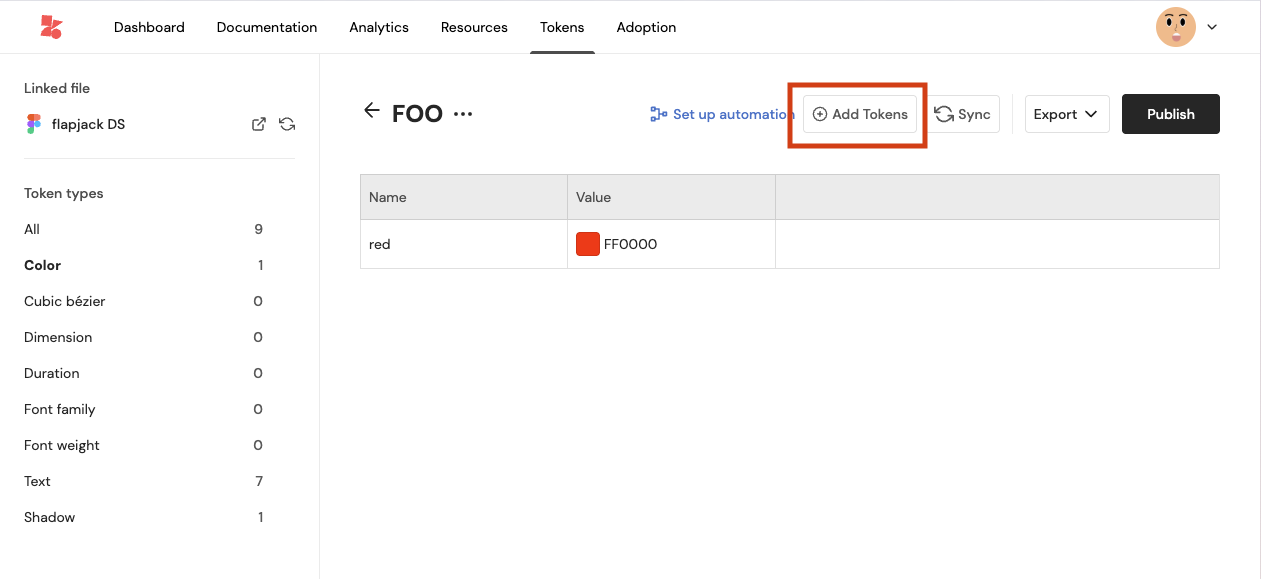Expand the Export dropdown
The width and height of the screenshot is (1261, 579).
(x=1067, y=114)
